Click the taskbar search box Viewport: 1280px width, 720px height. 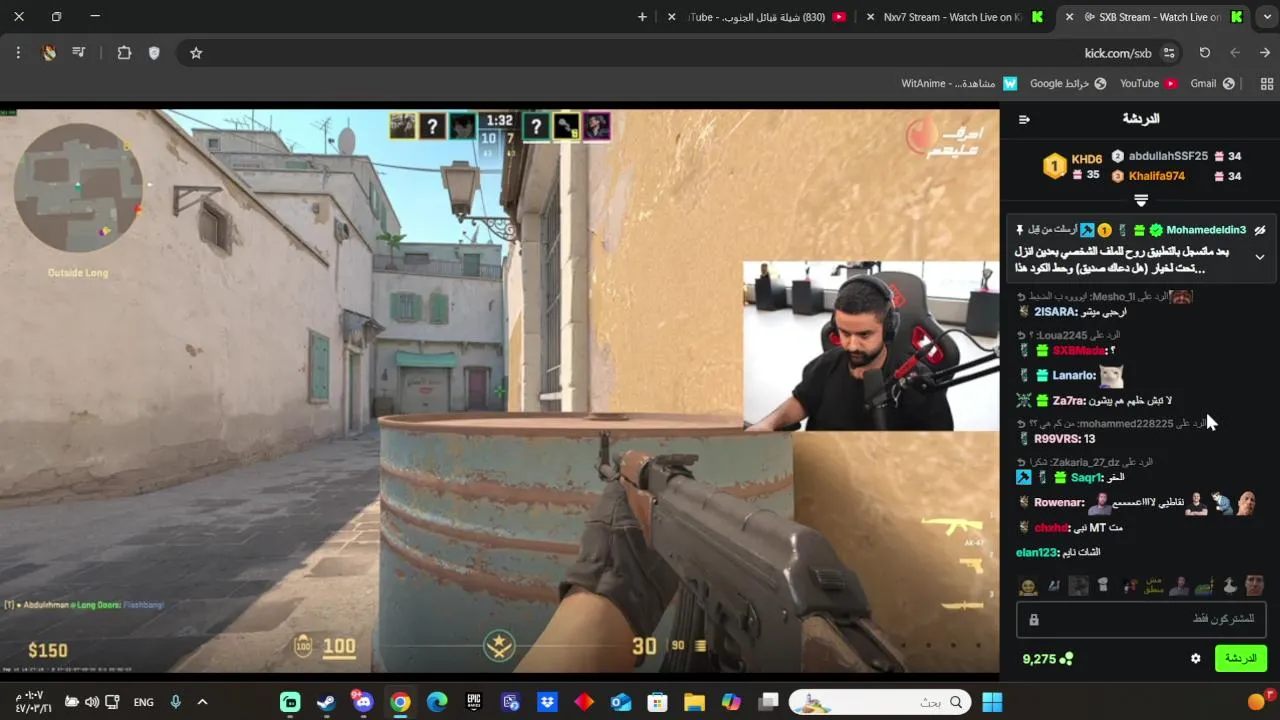(881, 702)
